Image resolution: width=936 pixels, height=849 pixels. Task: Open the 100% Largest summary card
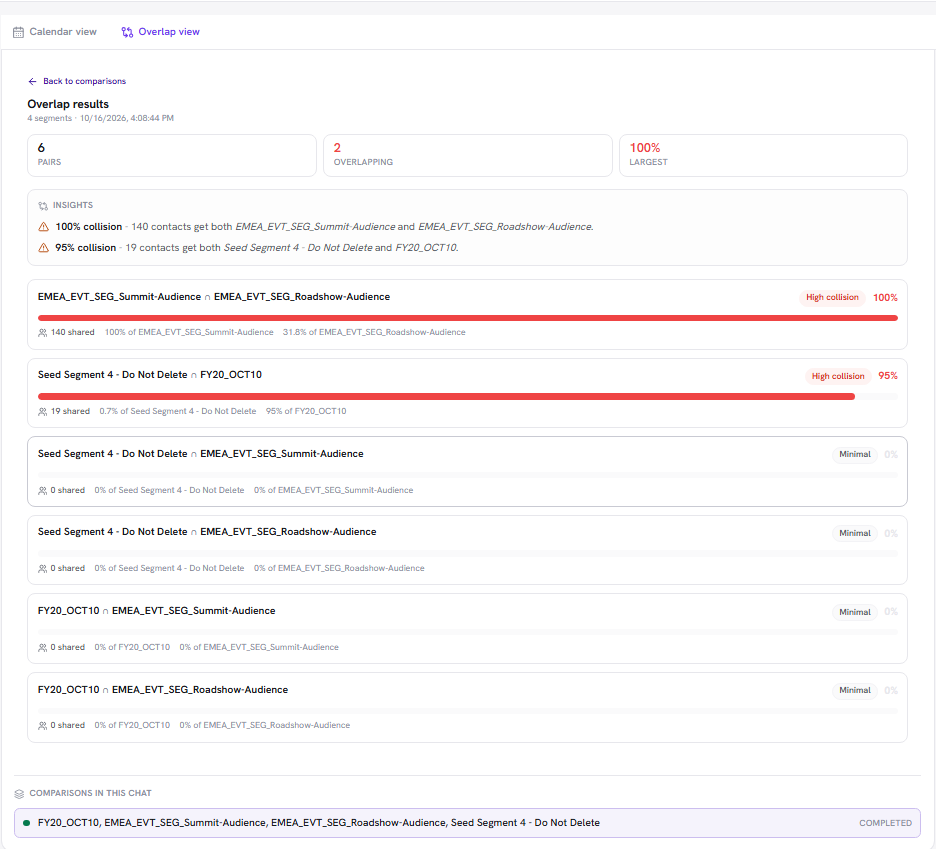[763, 155]
